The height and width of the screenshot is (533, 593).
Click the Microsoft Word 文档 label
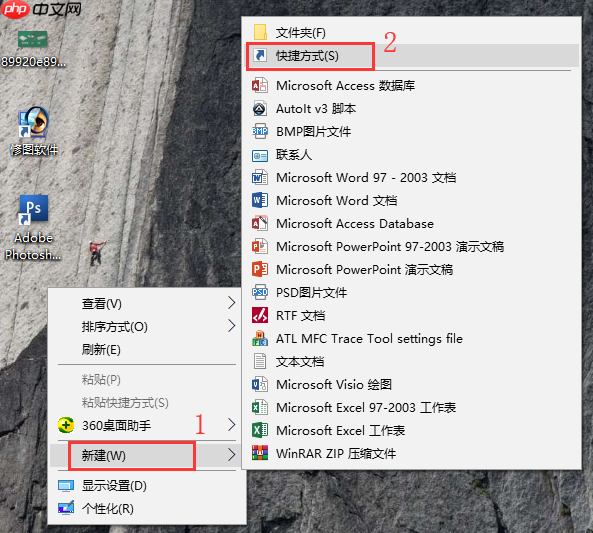(x=337, y=200)
